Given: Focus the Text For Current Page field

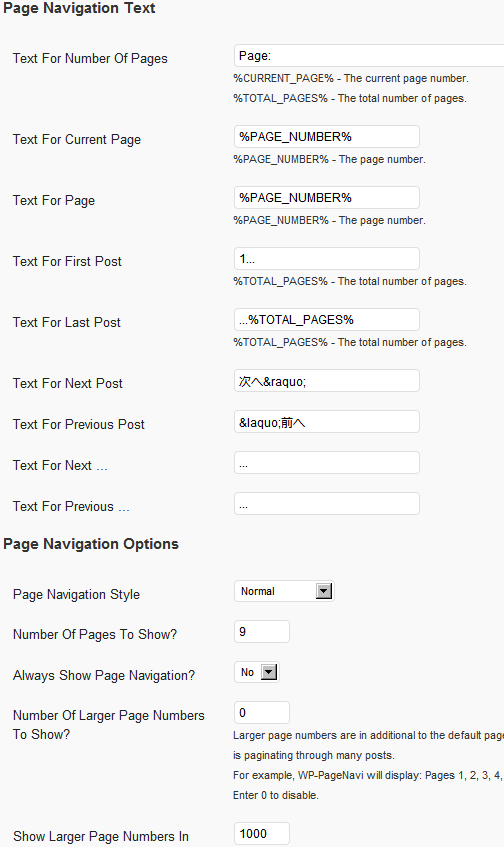Looking at the screenshot, I should (x=327, y=137).
